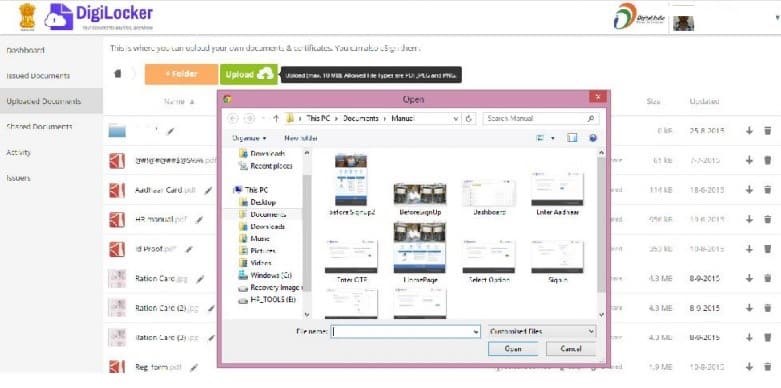Open the Organize dropdown menu
The height and width of the screenshot is (388, 781).
[x=249, y=138]
